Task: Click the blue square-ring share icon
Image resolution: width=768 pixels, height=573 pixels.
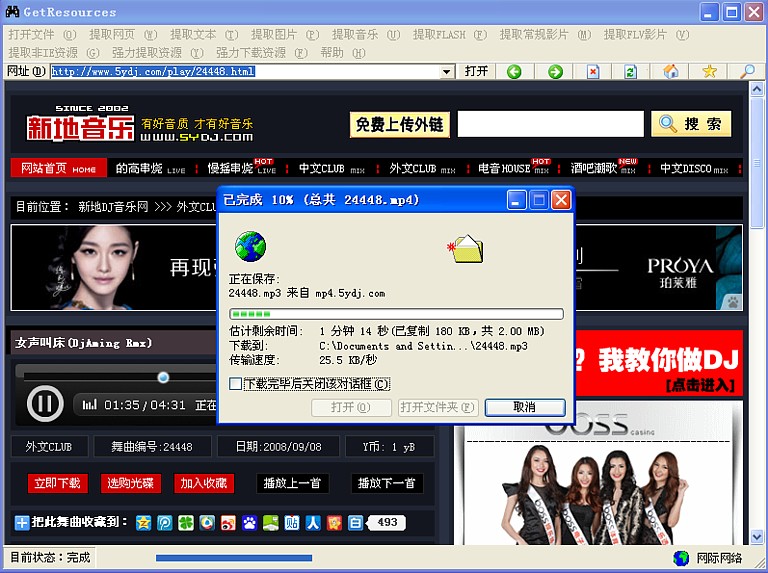Action: tap(355, 523)
